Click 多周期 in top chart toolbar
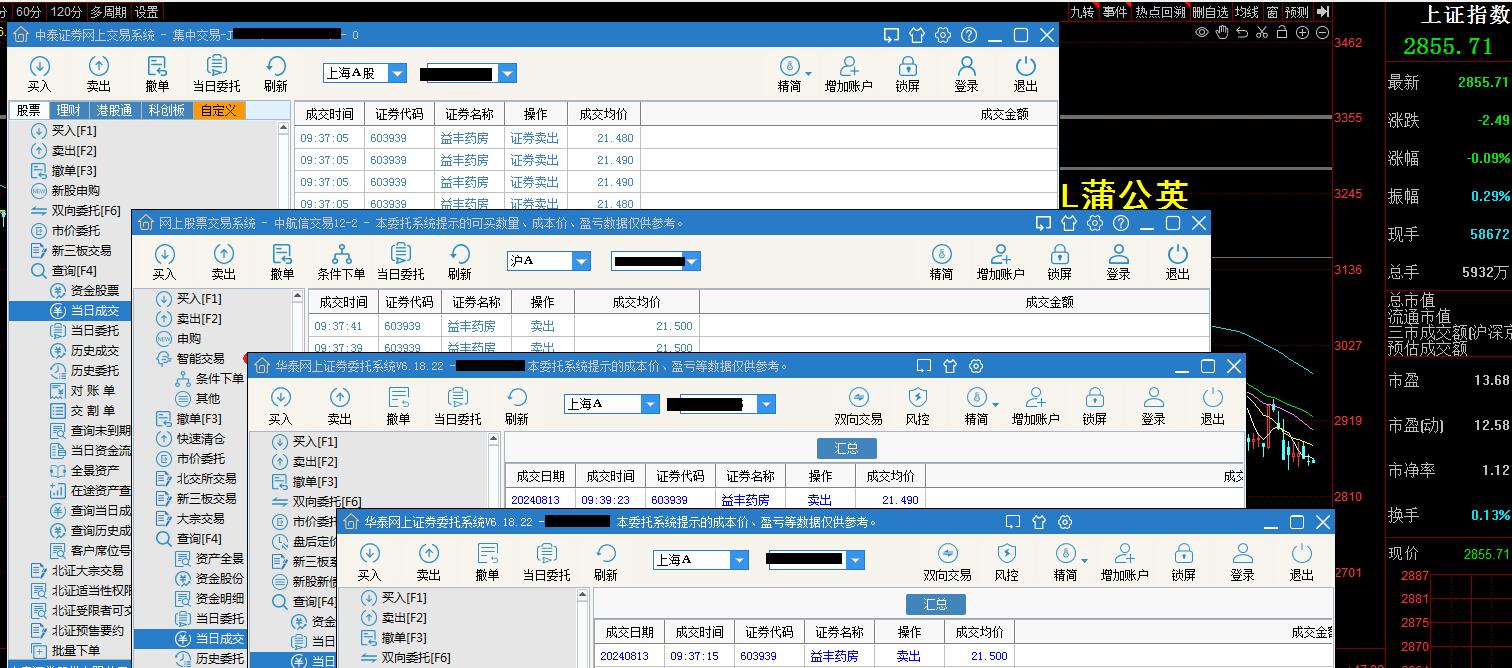 point(108,12)
